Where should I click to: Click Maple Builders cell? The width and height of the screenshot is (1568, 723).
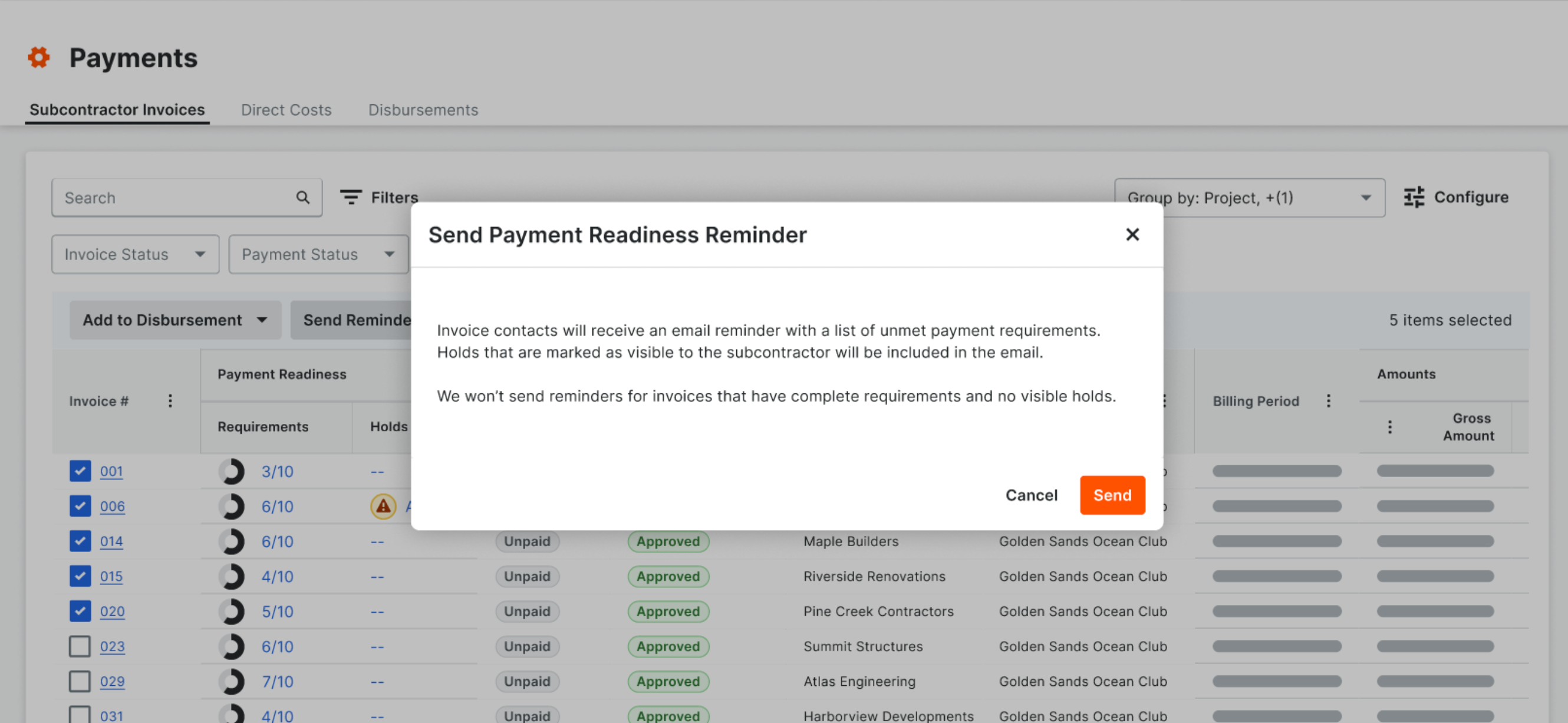click(851, 541)
